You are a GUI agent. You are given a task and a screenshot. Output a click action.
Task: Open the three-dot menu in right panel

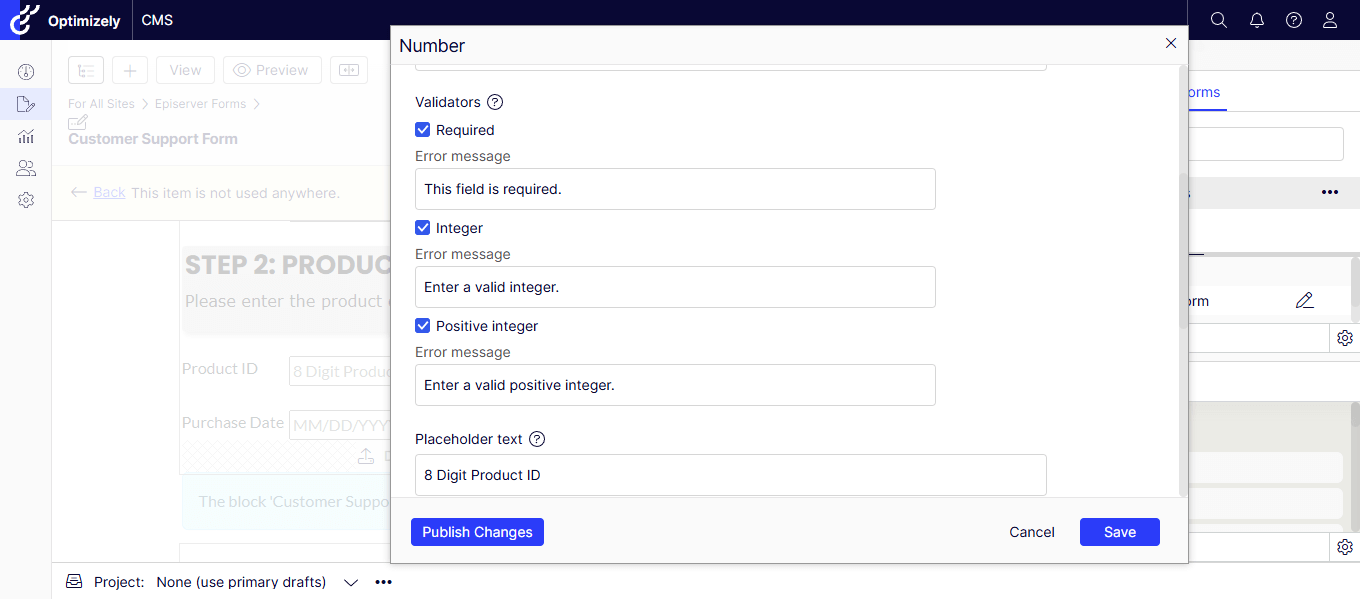point(1329,192)
